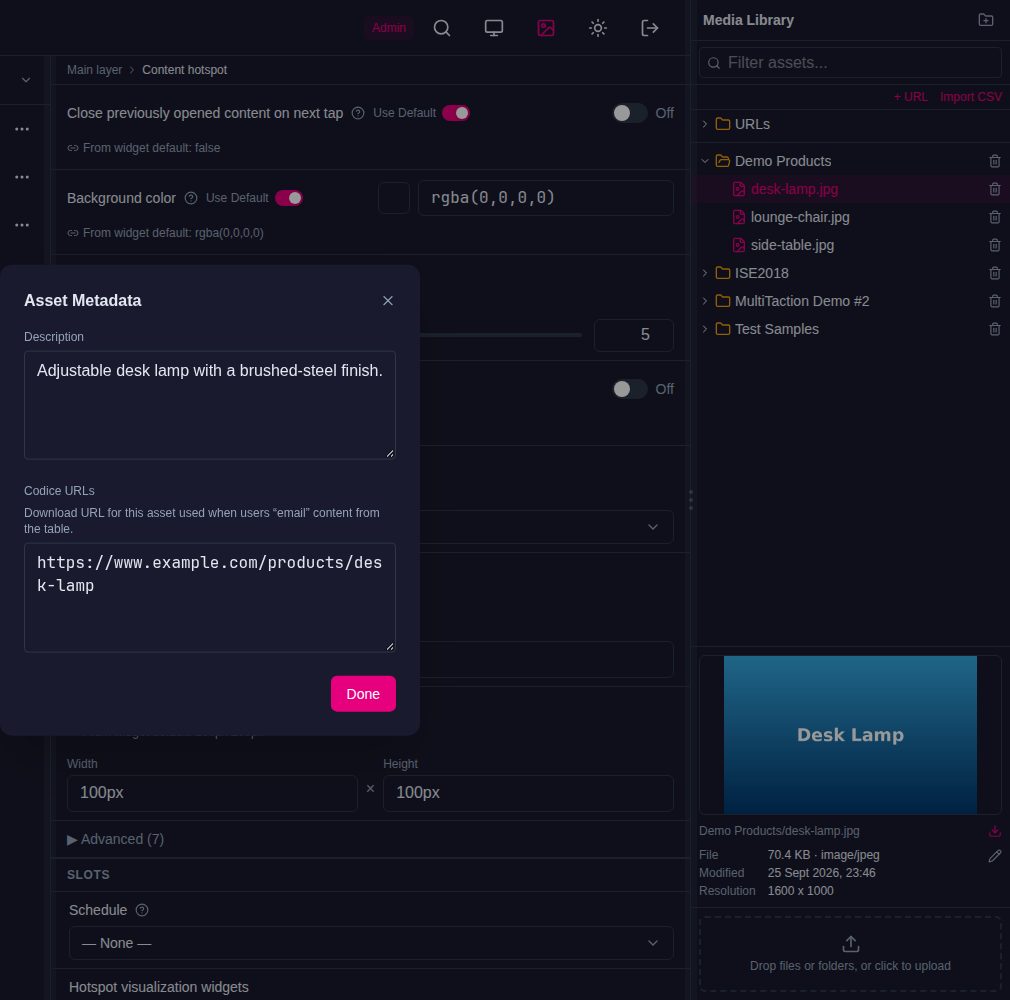Create new folder in Media Library
The width and height of the screenshot is (1010, 1000).
(986, 20)
